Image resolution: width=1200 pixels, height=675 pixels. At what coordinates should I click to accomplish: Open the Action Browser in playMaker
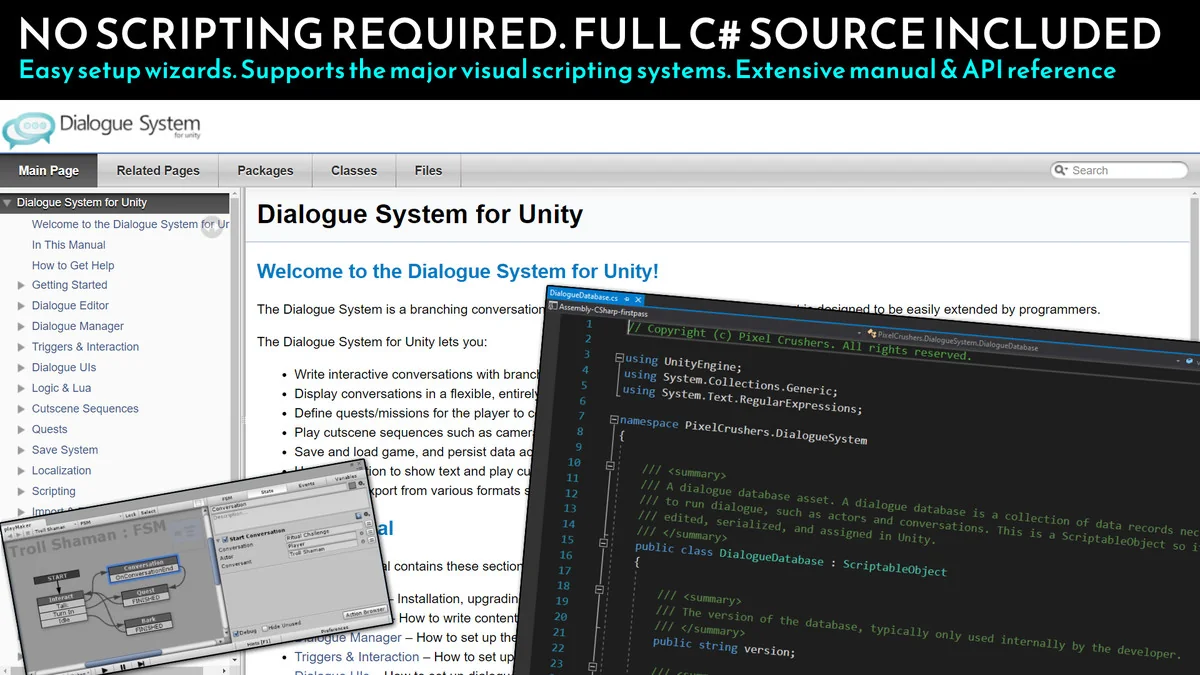pos(364,612)
